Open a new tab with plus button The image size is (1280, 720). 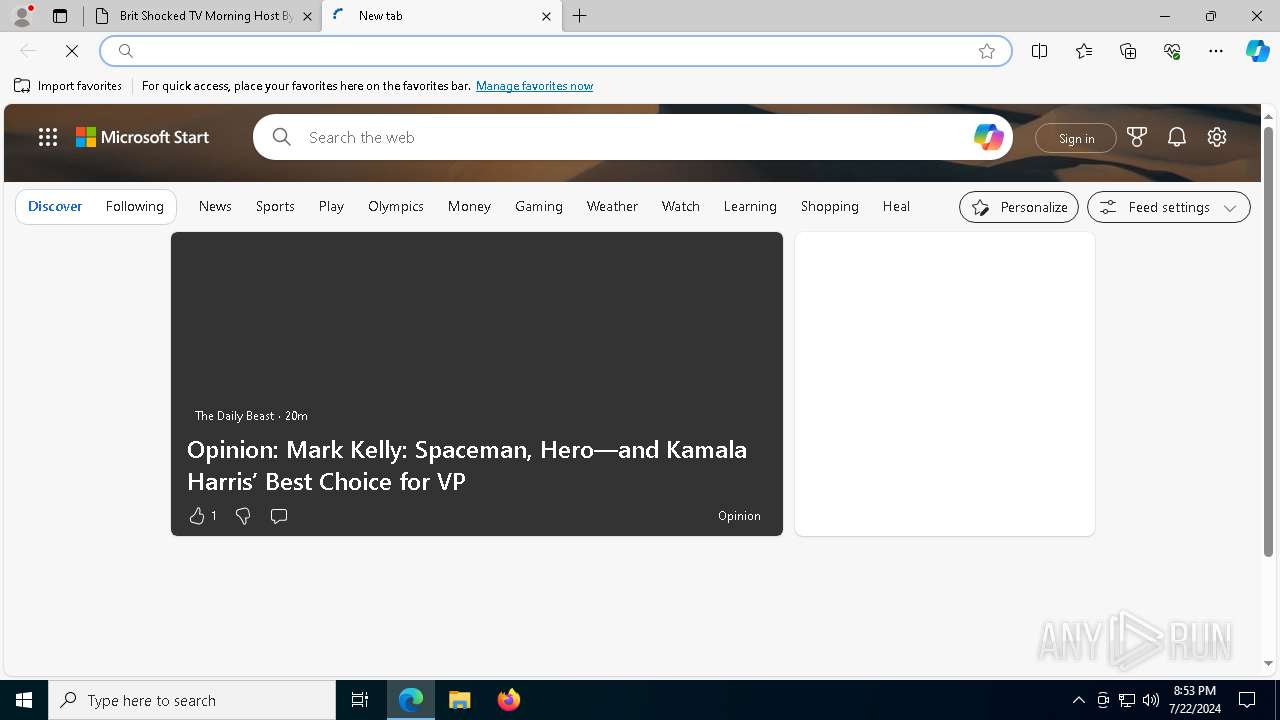580,16
